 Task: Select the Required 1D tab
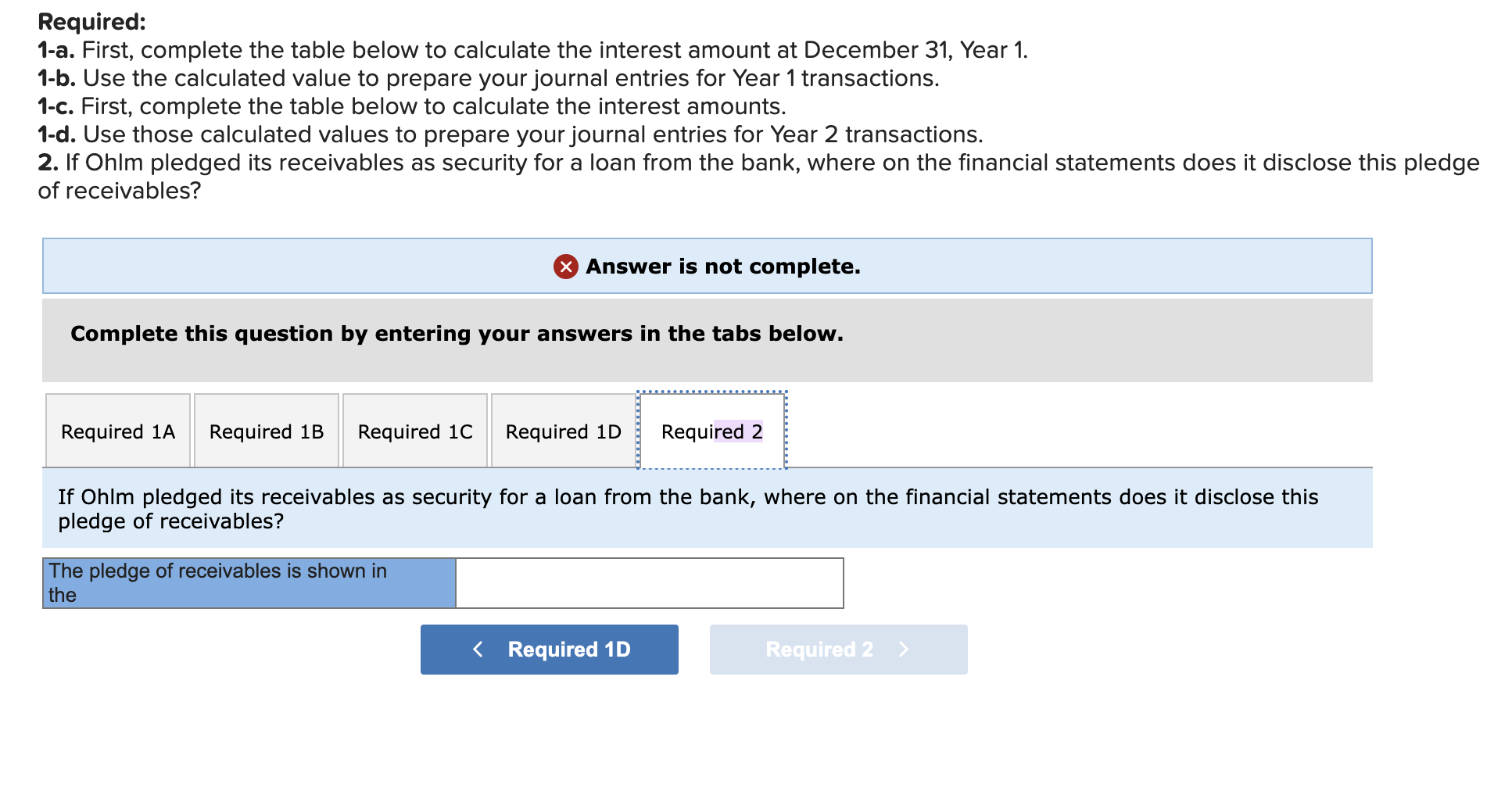pos(562,431)
